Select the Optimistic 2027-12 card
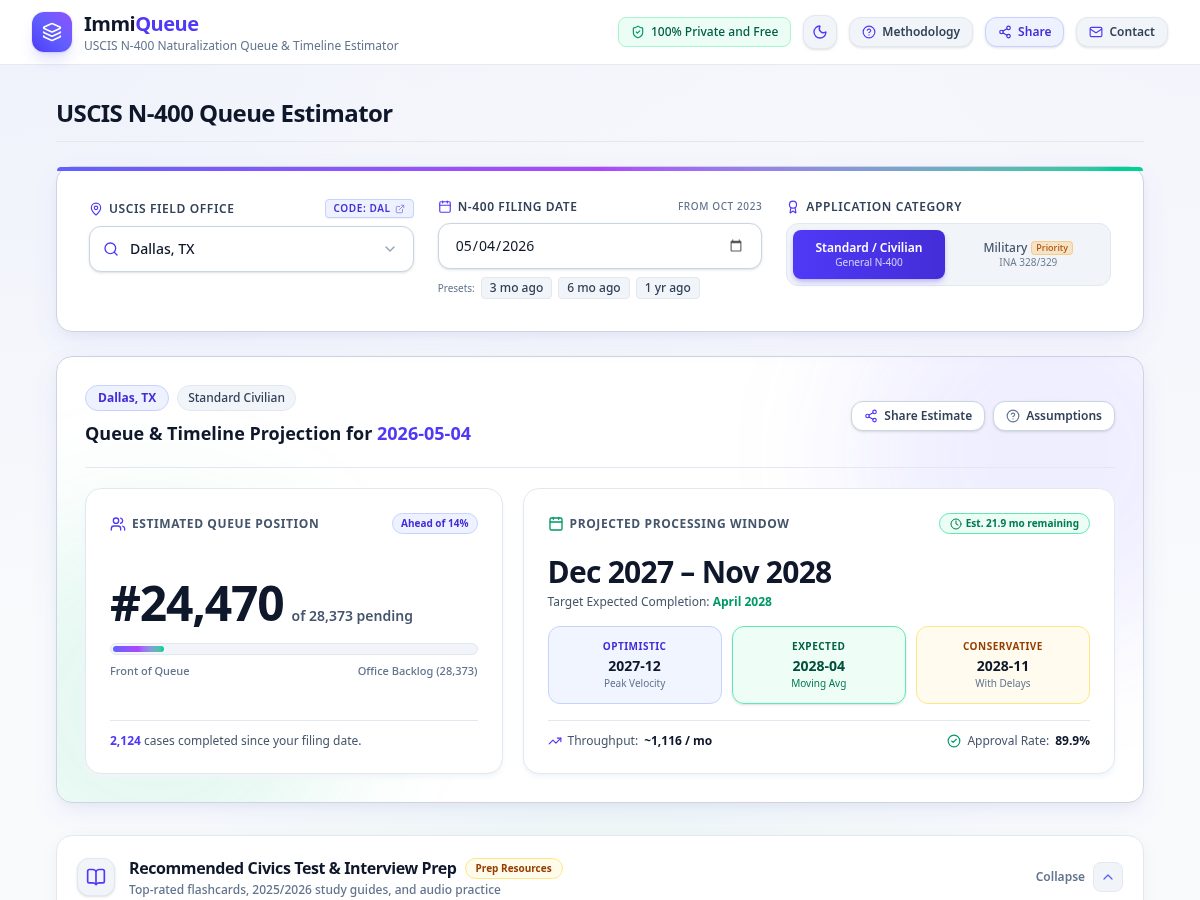 pos(634,665)
